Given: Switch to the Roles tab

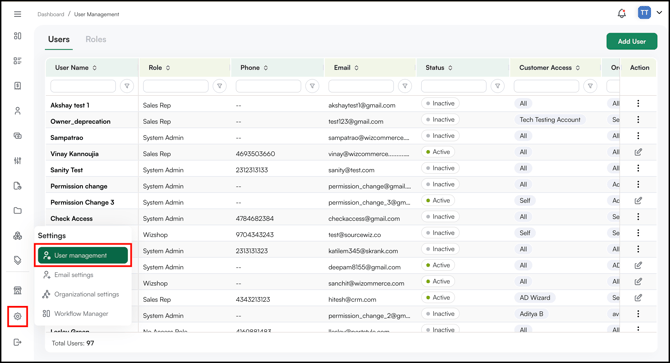Looking at the screenshot, I should [x=96, y=39].
